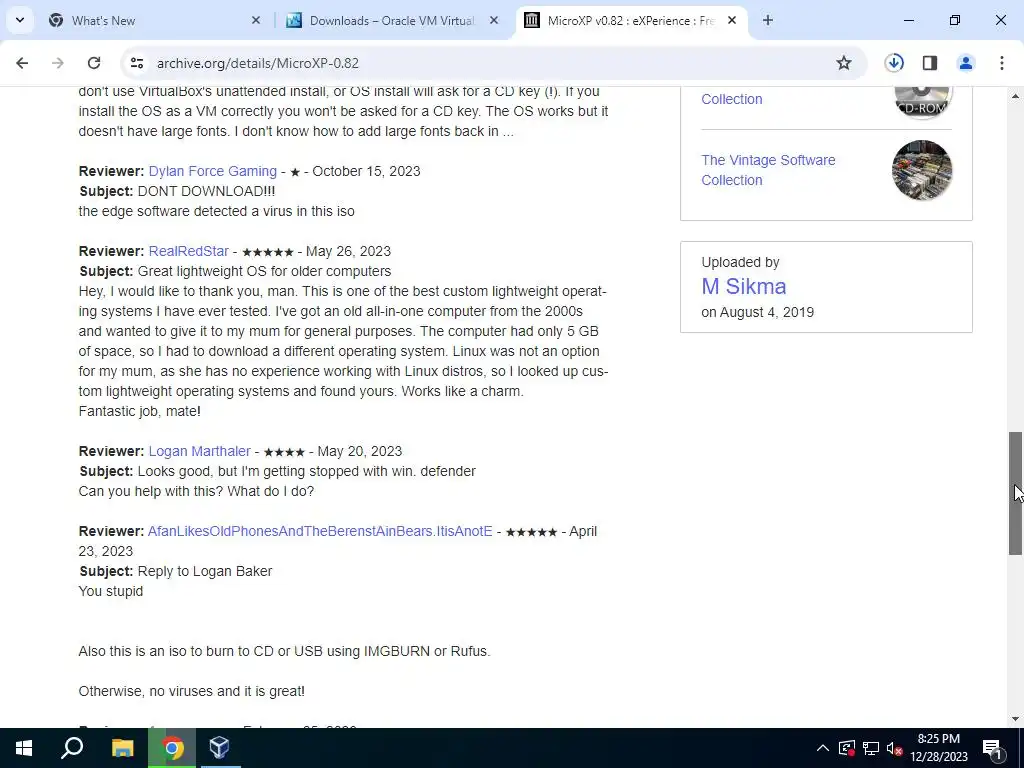Open network status tray icon
Image resolution: width=1024 pixels, height=768 pixels.
click(x=871, y=748)
